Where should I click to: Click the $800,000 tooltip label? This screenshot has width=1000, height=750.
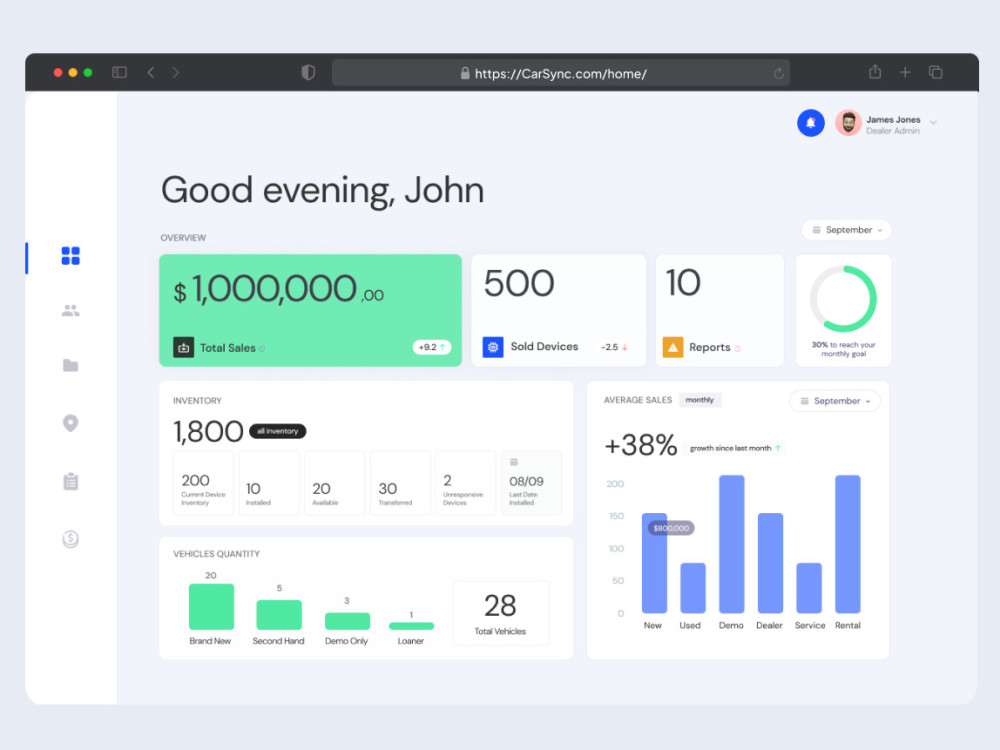point(671,528)
